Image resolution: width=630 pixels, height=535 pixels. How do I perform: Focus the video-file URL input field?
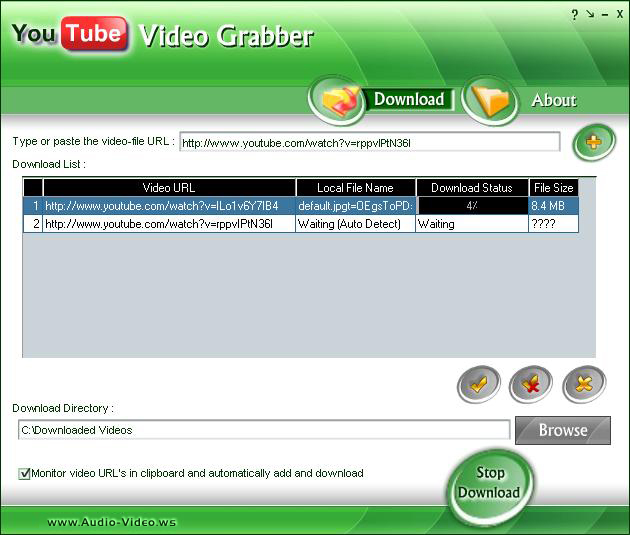pyautogui.click(x=369, y=143)
